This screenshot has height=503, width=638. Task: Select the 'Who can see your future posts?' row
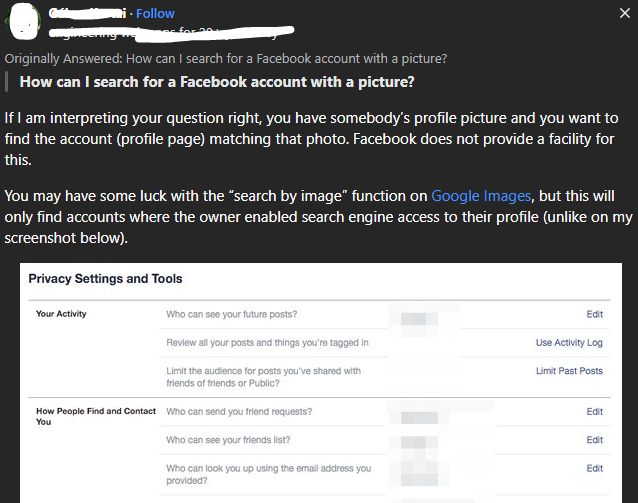[x=385, y=314]
